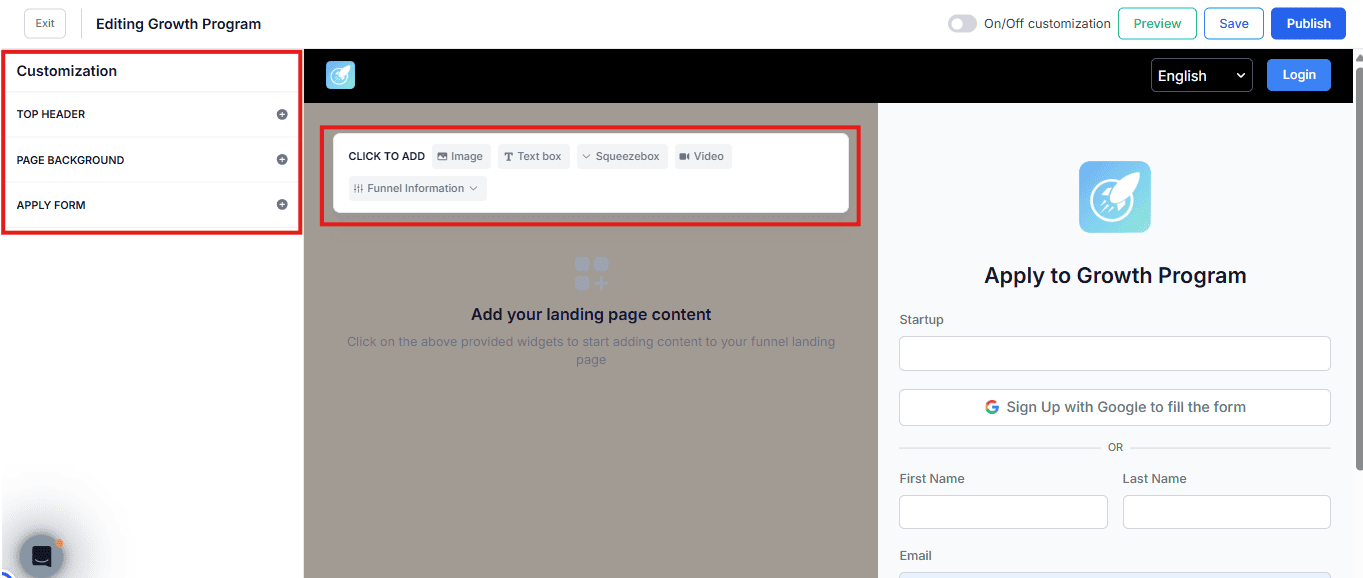Click the grid-plus placeholder icon

coord(591,273)
